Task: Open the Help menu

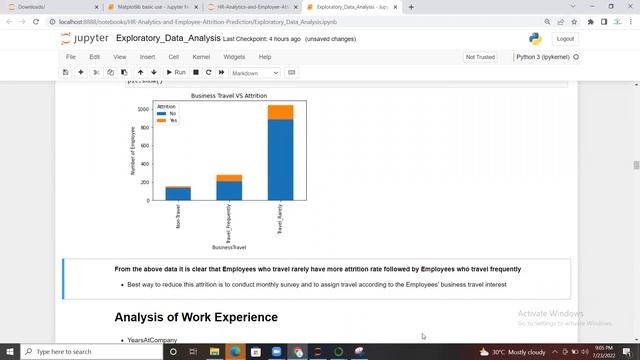Action: coord(264,57)
